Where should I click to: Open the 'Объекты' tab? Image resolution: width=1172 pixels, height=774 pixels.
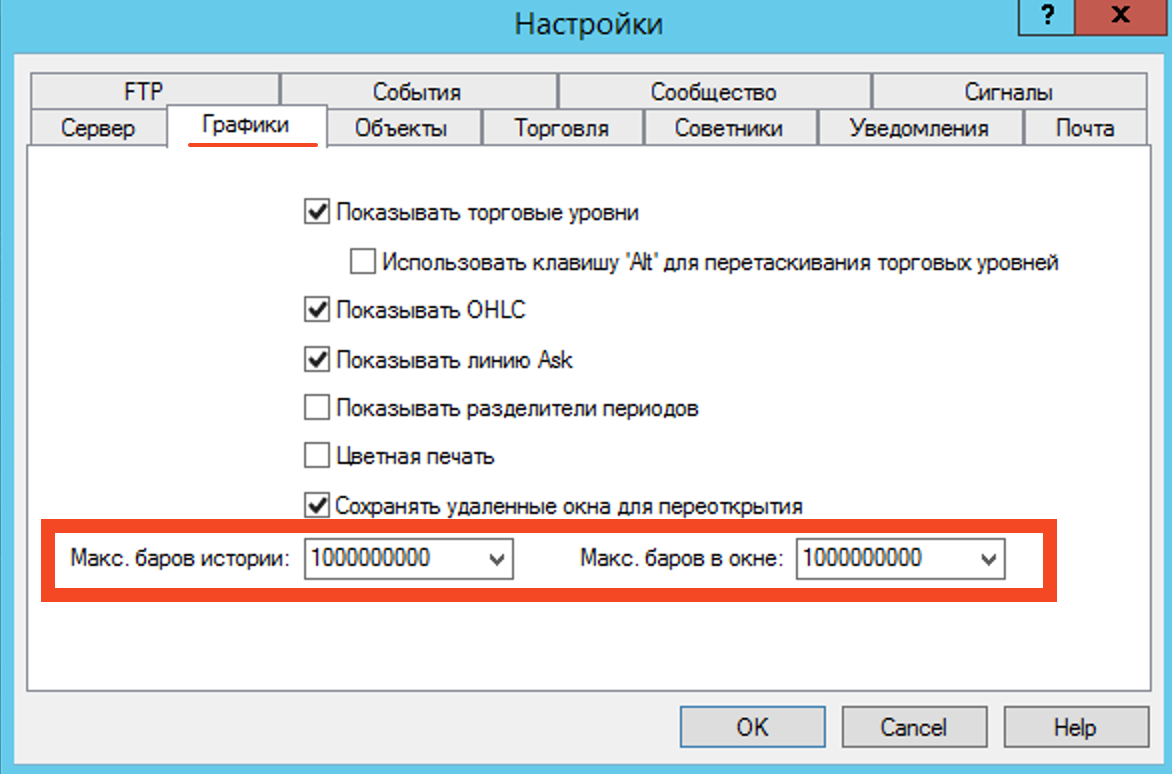tap(401, 128)
